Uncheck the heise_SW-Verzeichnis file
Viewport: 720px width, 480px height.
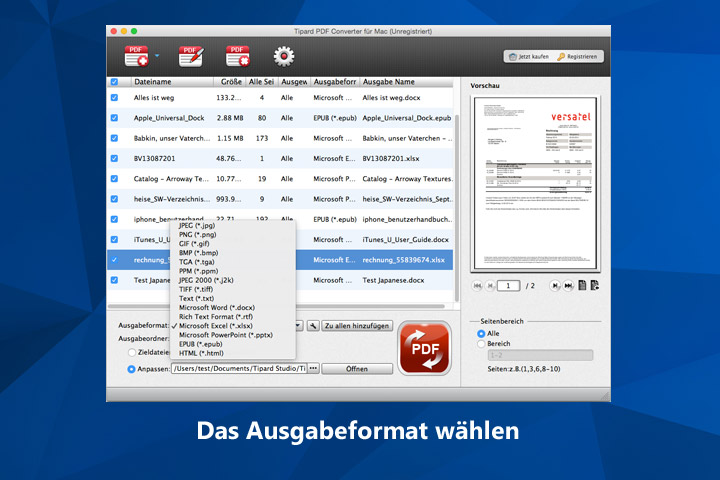pyautogui.click(x=114, y=198)
